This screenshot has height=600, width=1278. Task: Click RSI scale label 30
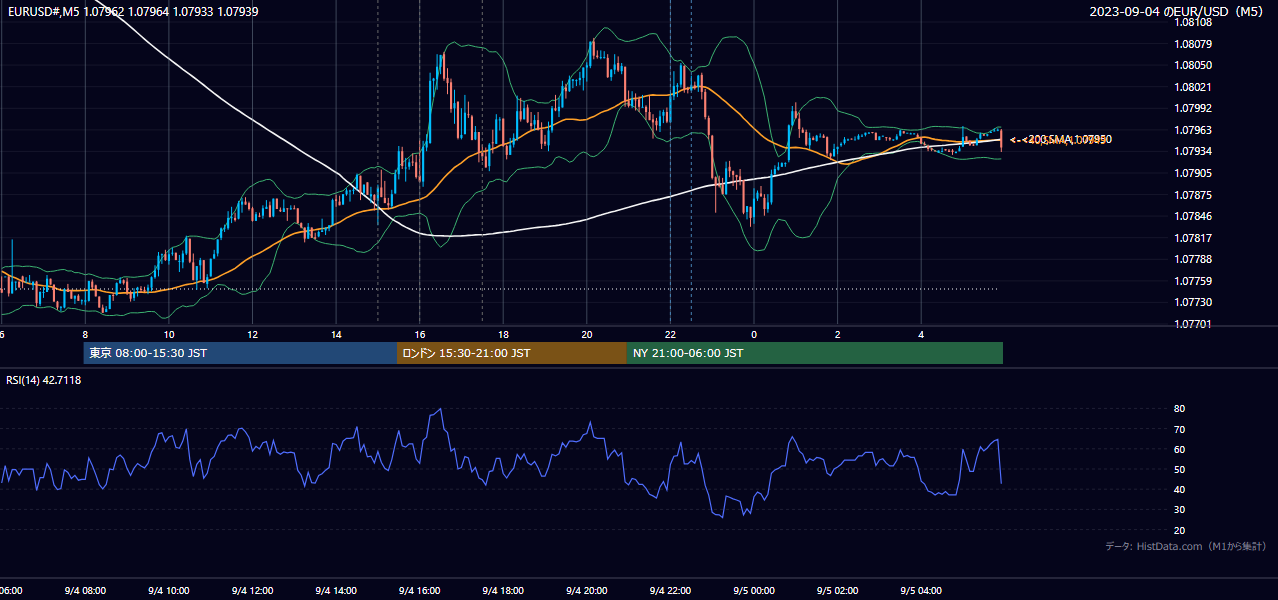pyautogui.click(x=1180, y=509)
